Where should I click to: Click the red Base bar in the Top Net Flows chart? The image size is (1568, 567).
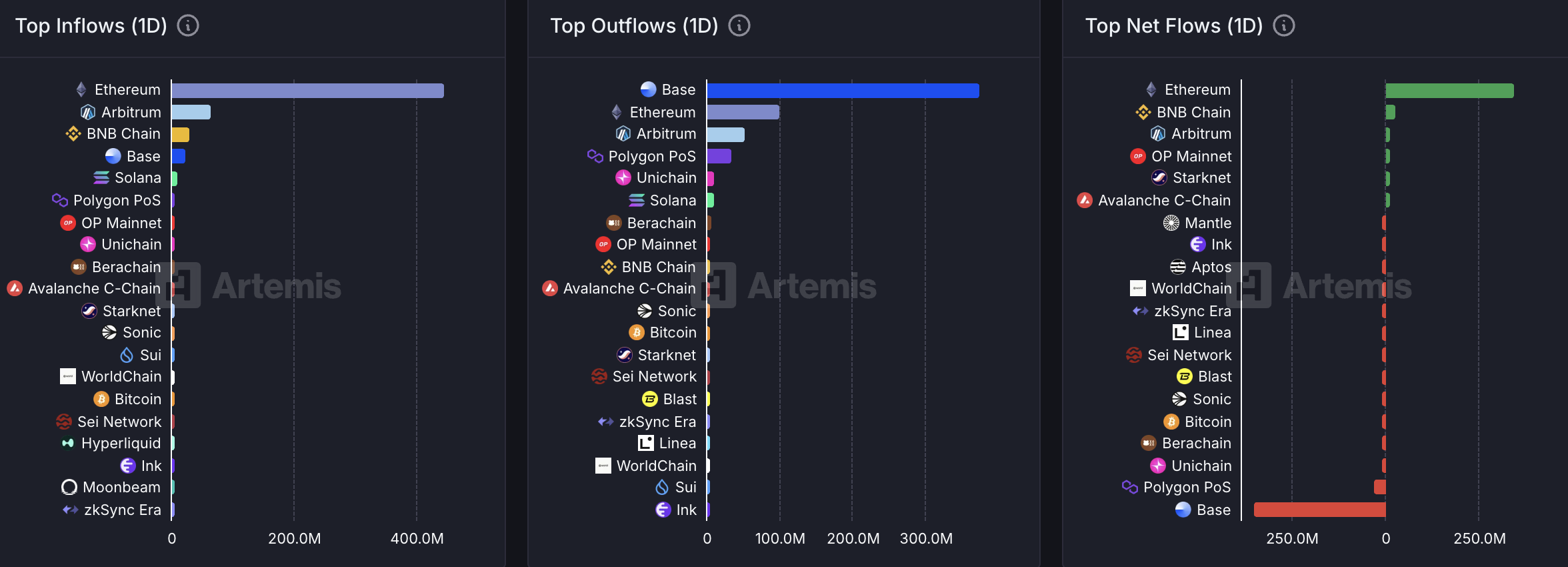[1319, 510]
